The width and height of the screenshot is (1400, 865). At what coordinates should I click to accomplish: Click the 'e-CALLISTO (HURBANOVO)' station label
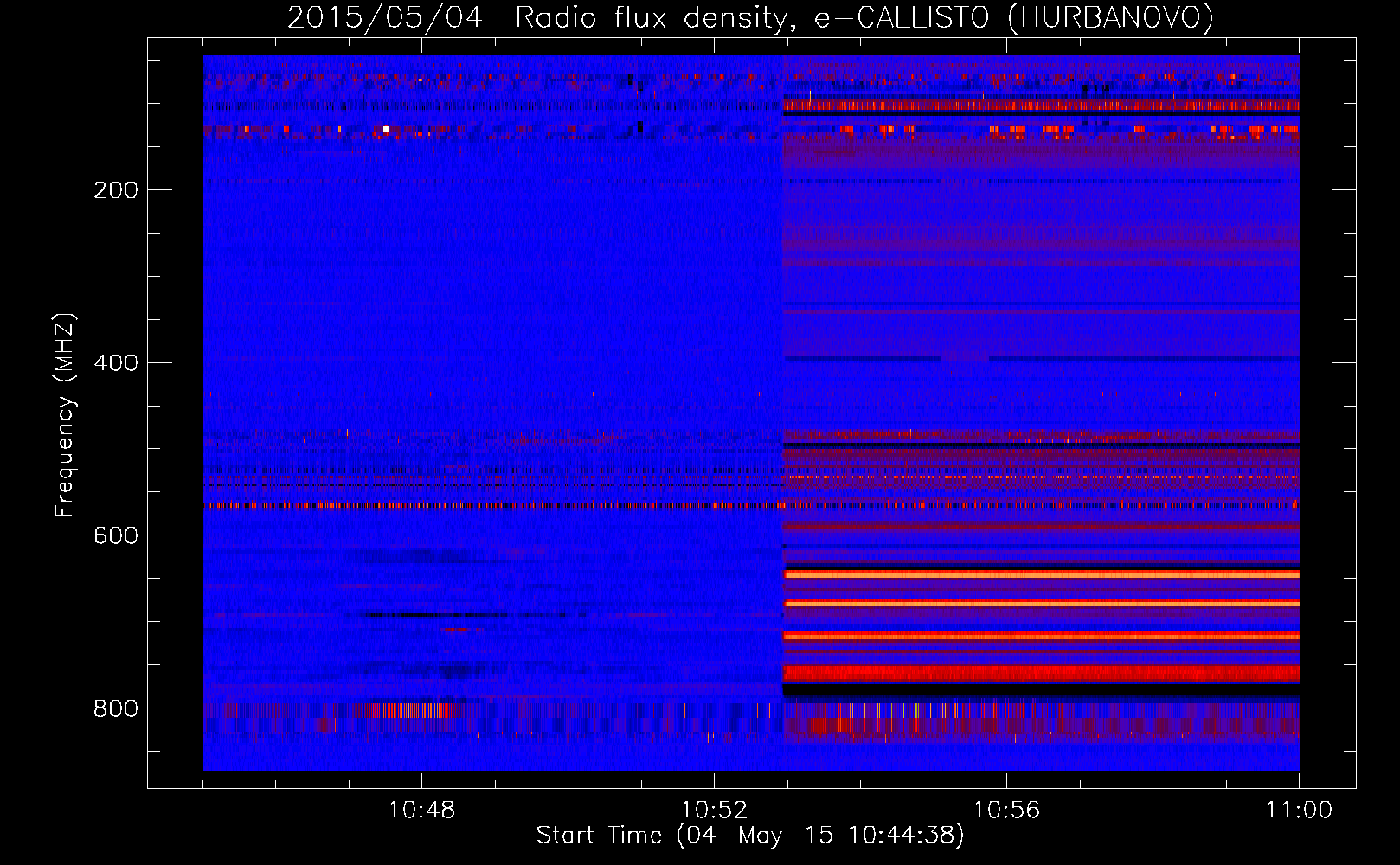pos(1014,18)
